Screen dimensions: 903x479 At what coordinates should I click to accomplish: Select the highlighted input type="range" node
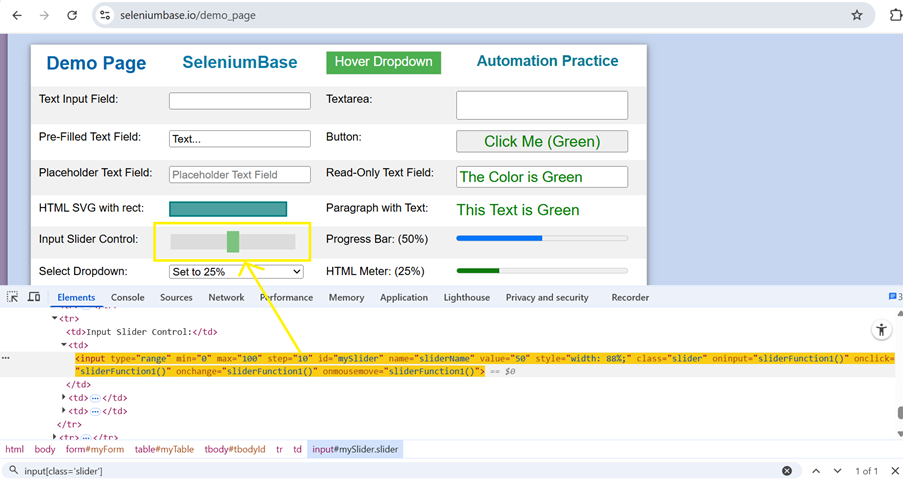(484, 364)
